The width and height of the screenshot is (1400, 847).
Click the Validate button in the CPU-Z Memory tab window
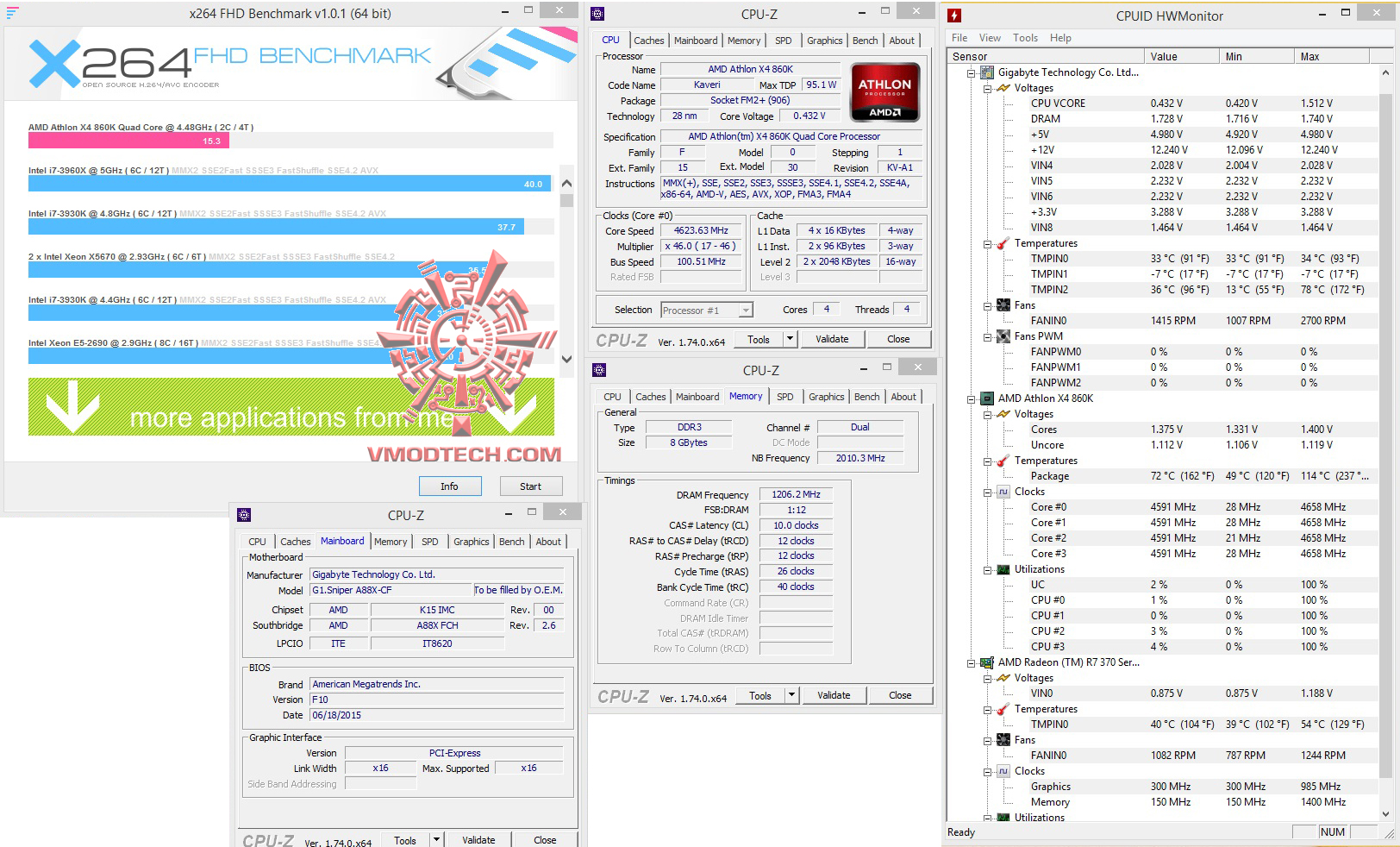834,695
